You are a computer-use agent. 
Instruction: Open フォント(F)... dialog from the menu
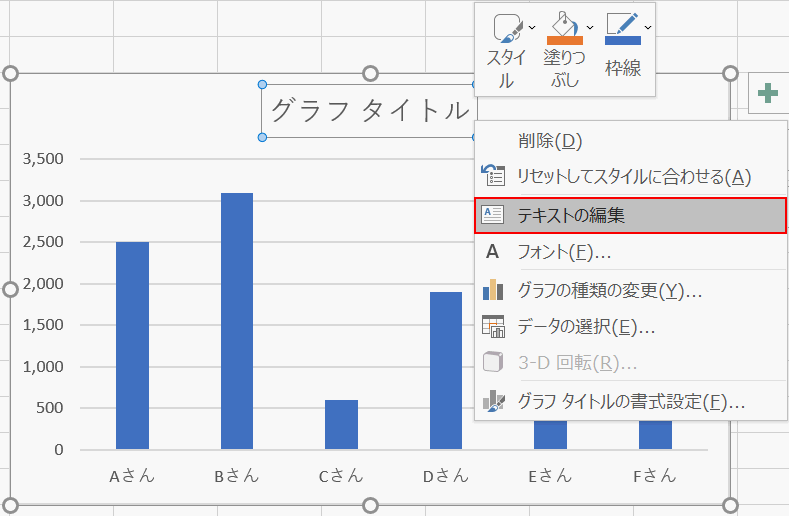click(630, 252)
